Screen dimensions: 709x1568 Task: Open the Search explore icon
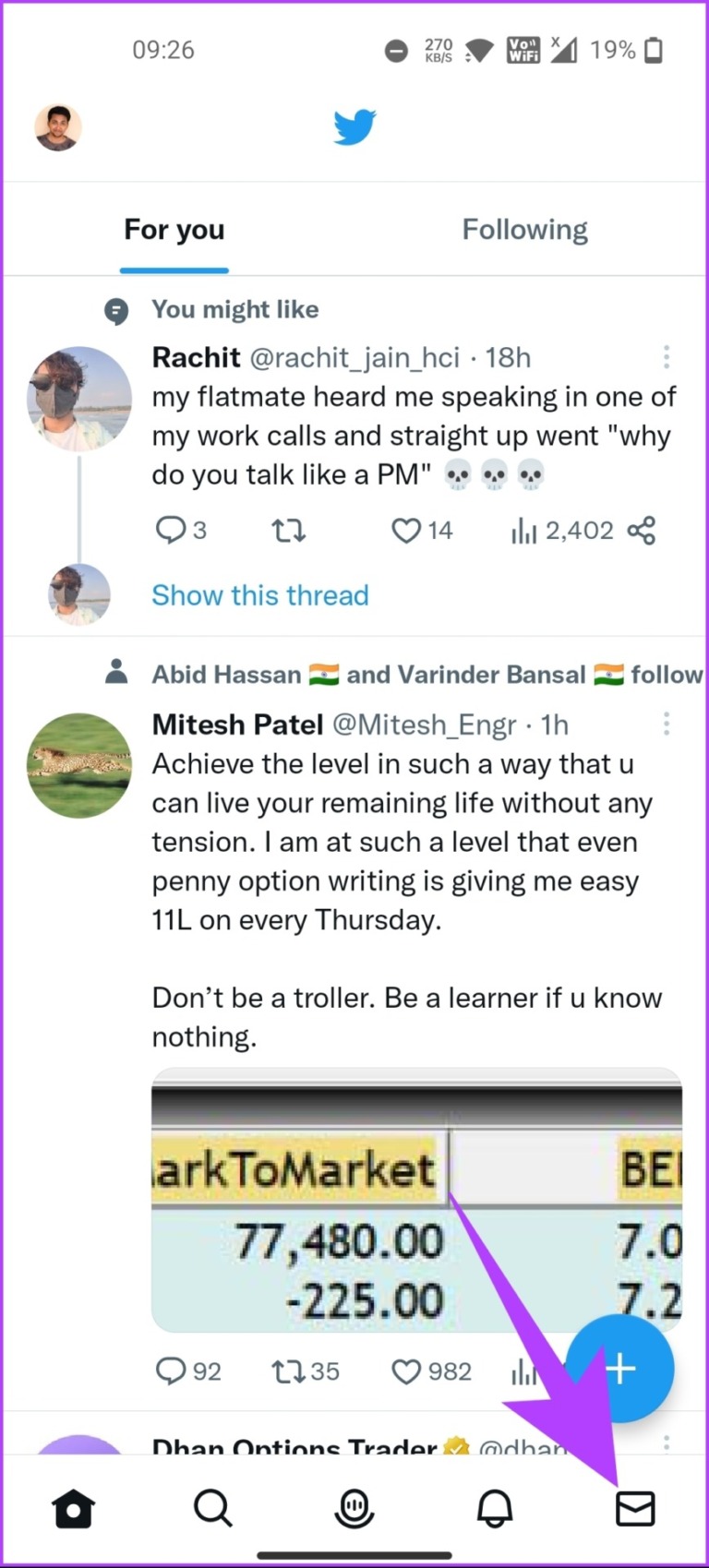pyautogui.click(x=213, y=1508)
